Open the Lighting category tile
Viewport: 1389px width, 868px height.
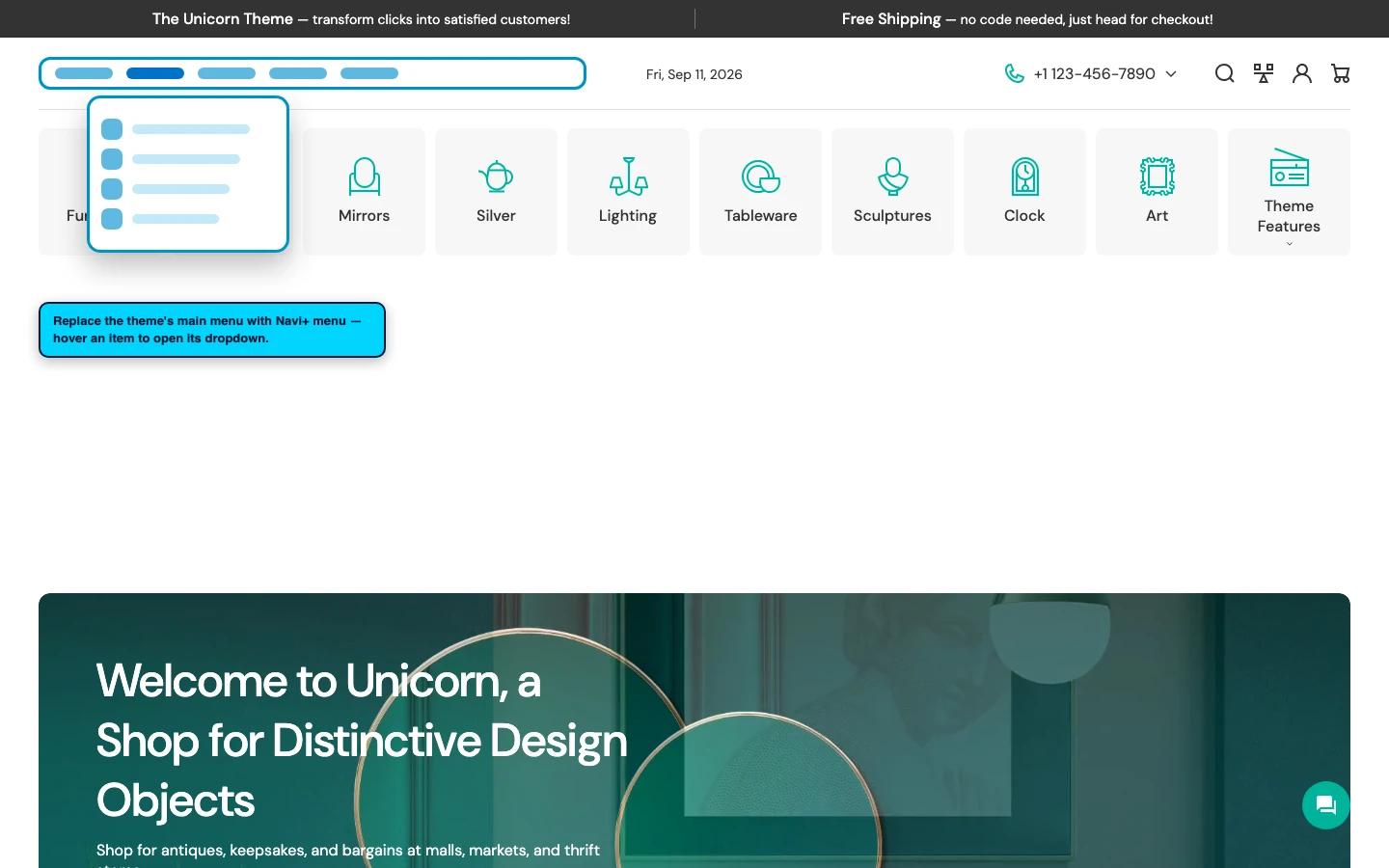(628, 192)
